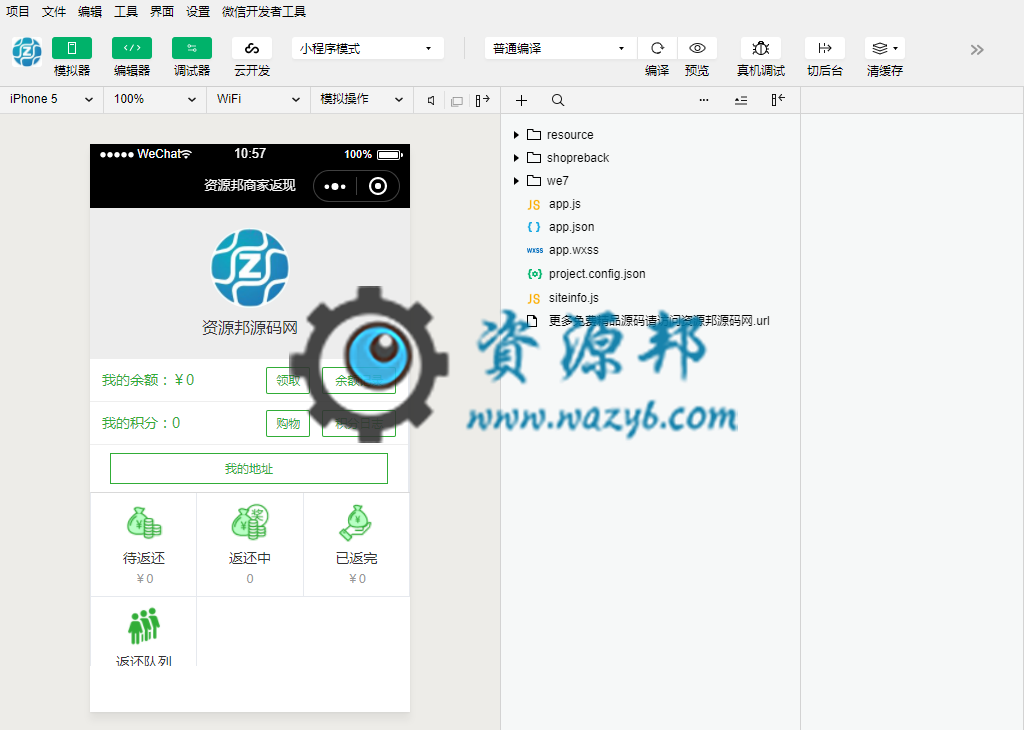
Task: Toggle the 编辑器 editor panel button
Action: click(x=132, y=48)
